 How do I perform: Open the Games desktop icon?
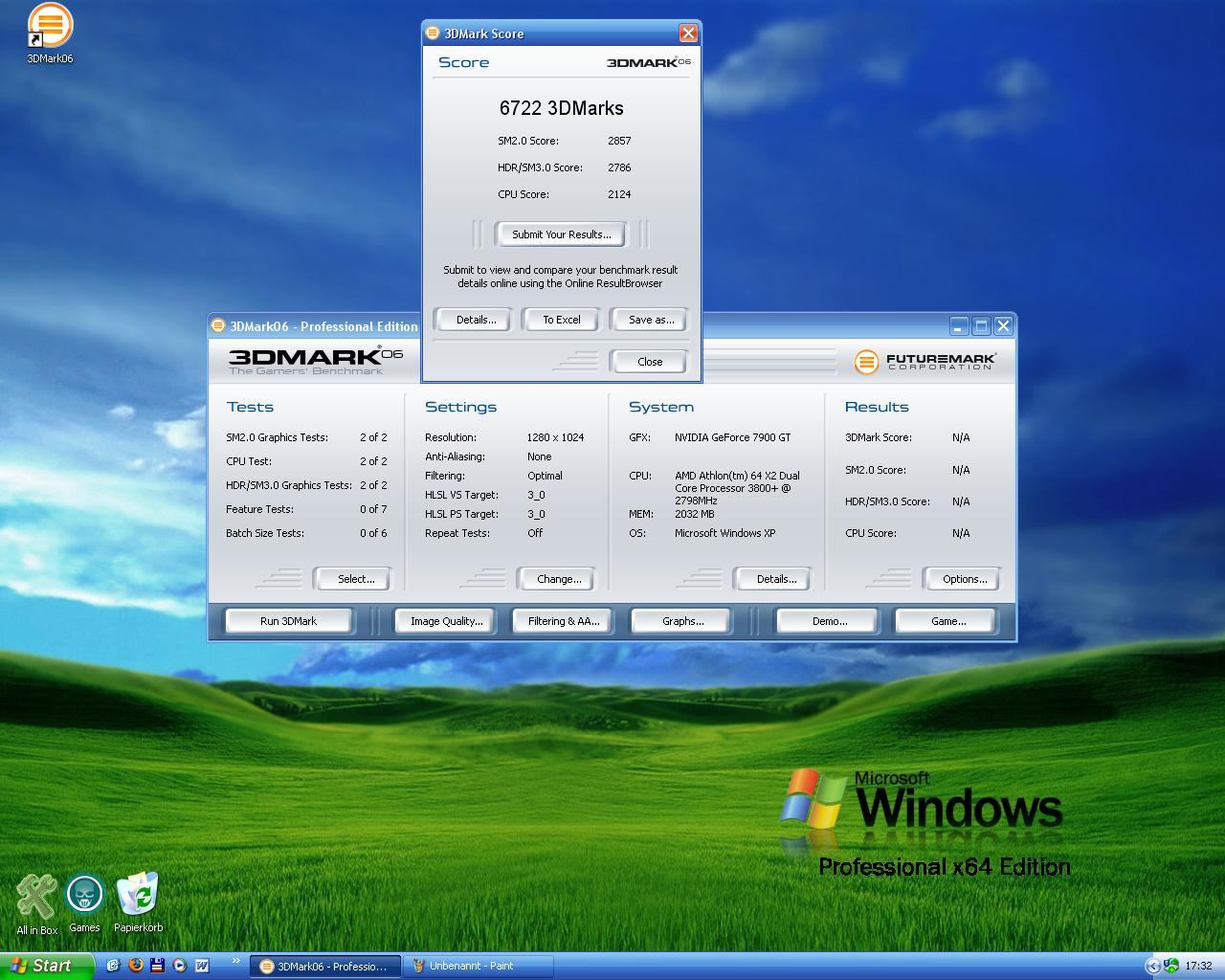[84, 903]
